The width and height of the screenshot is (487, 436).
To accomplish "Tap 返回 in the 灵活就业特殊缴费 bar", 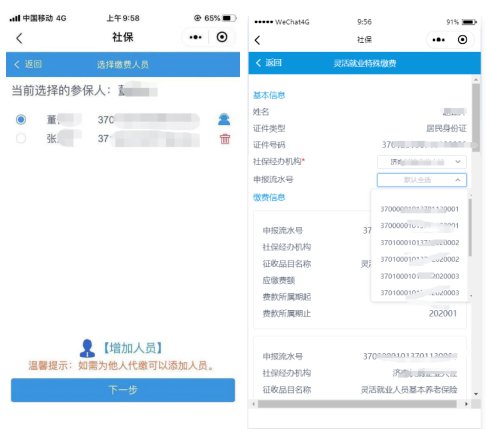I will pyautogui.click(x=269, y=63).
